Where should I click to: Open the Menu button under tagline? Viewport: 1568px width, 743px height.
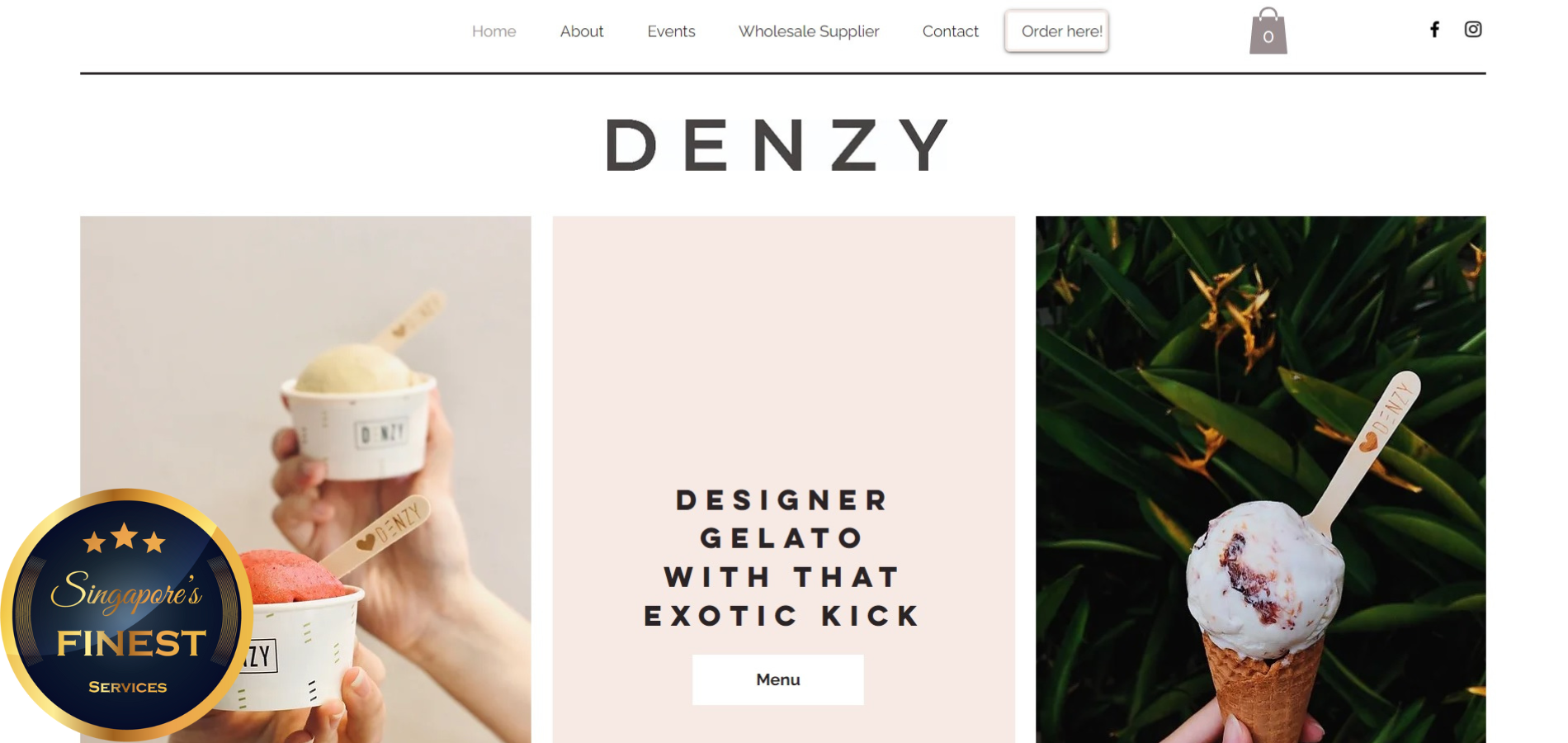778,679
